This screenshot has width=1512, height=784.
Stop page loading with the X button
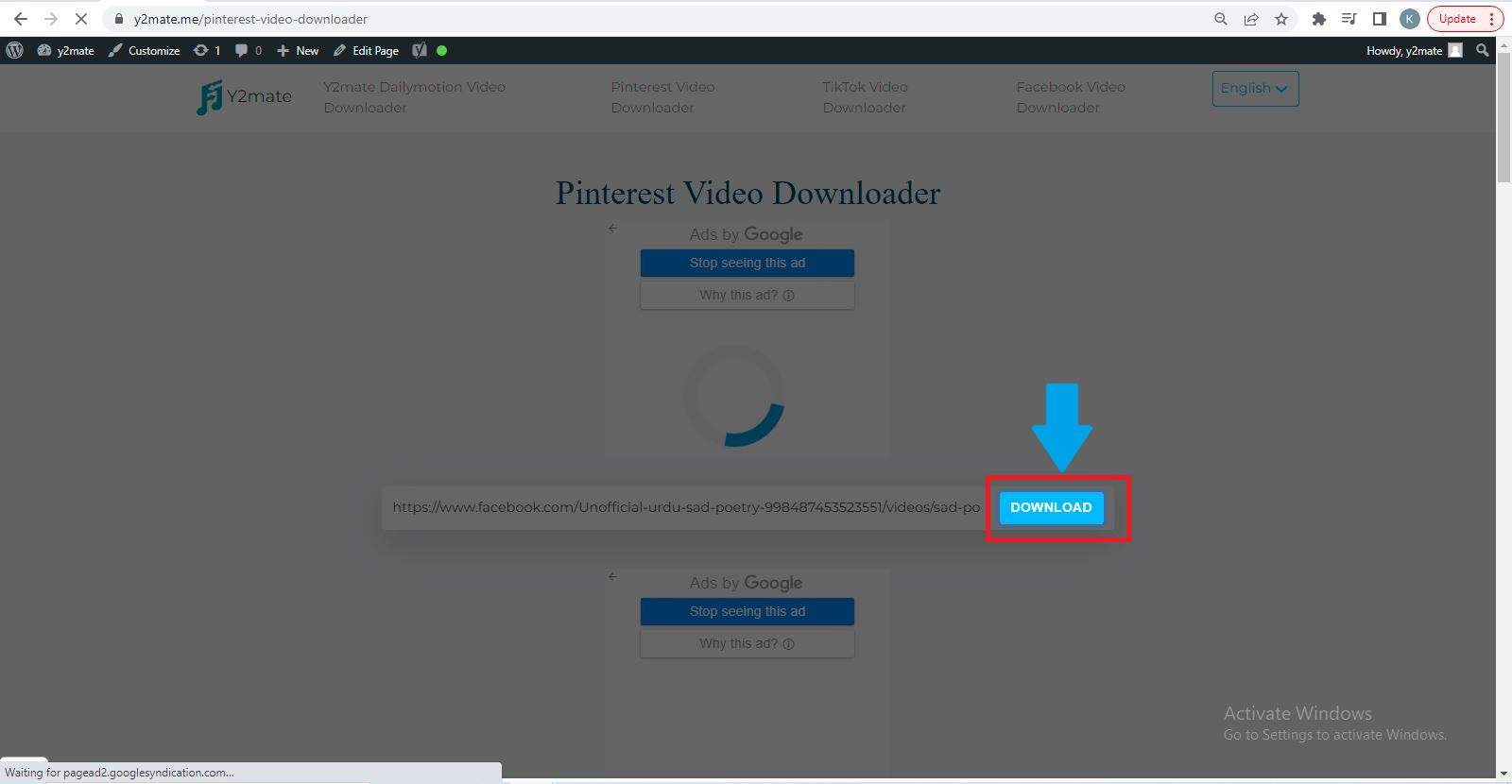pyautogui.click(x=81, y=19)
